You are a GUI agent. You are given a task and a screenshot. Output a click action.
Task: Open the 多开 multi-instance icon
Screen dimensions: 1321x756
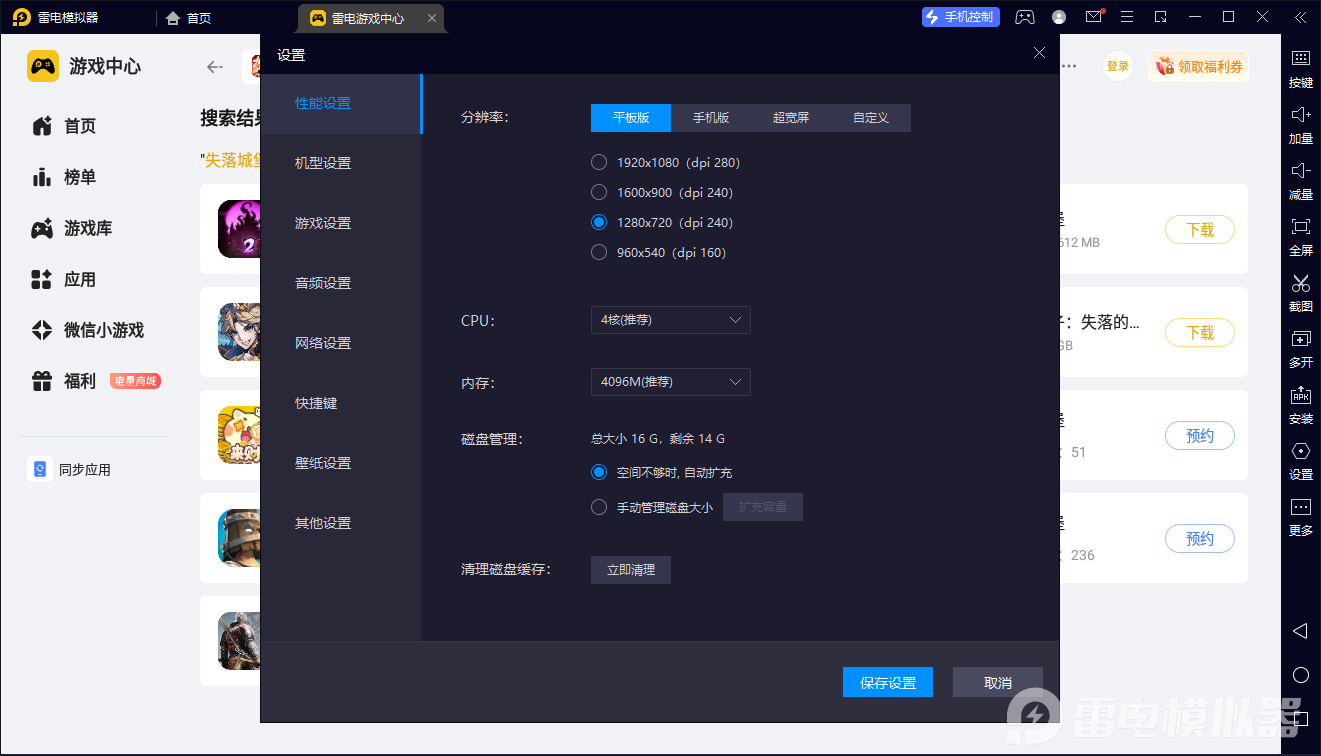(x=1300, y=340)
